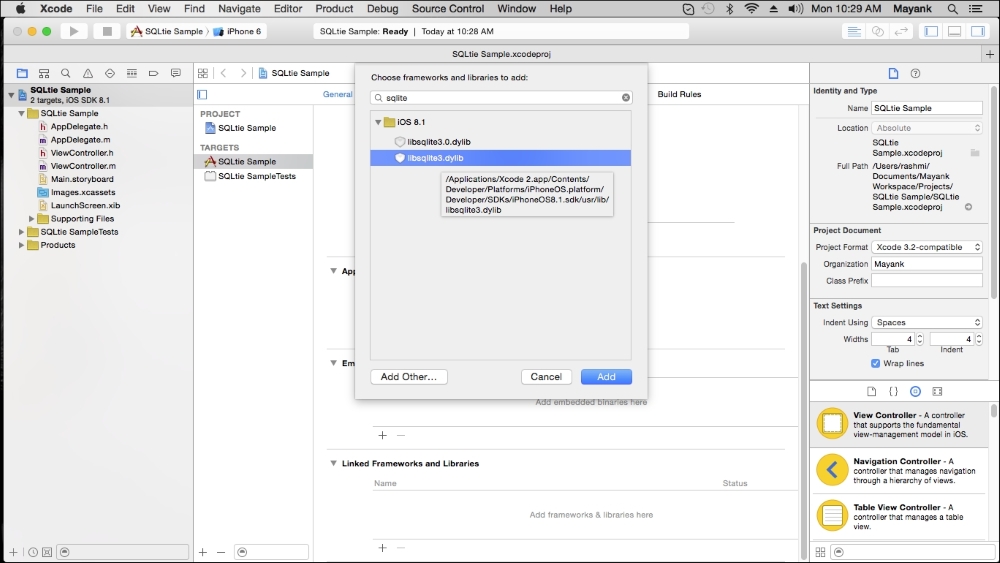The width and height of the screenshot is (1000, 563).
Task: Toggle the left navigator panel visibility
Action: pos(931,31)
